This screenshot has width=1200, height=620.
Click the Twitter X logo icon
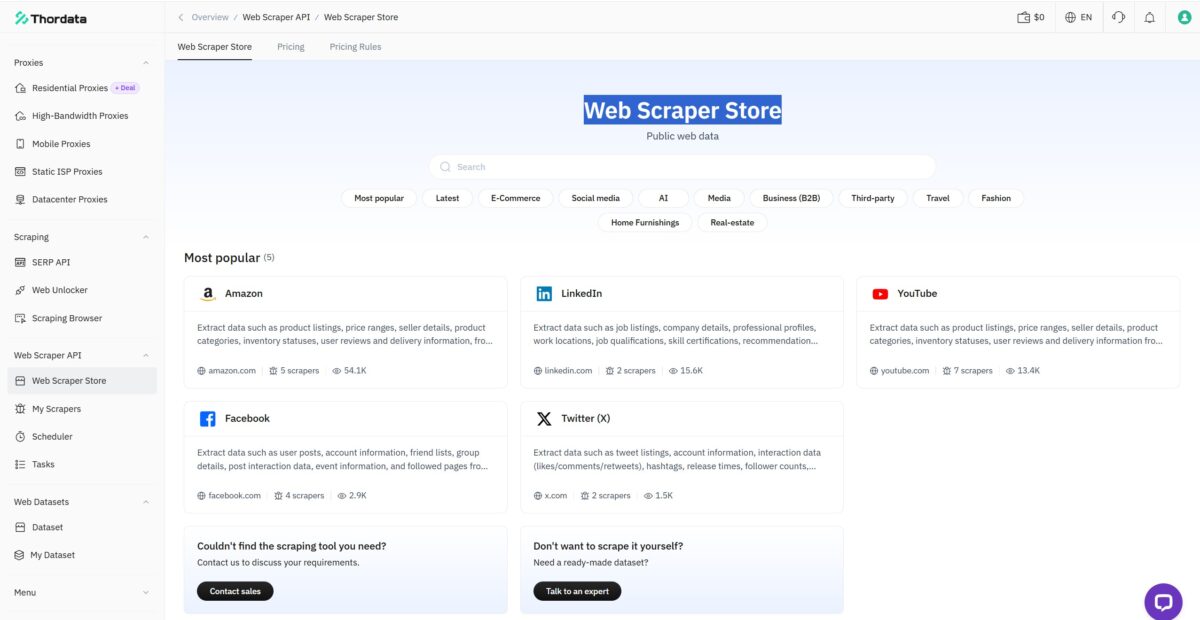tap(544, 419)
